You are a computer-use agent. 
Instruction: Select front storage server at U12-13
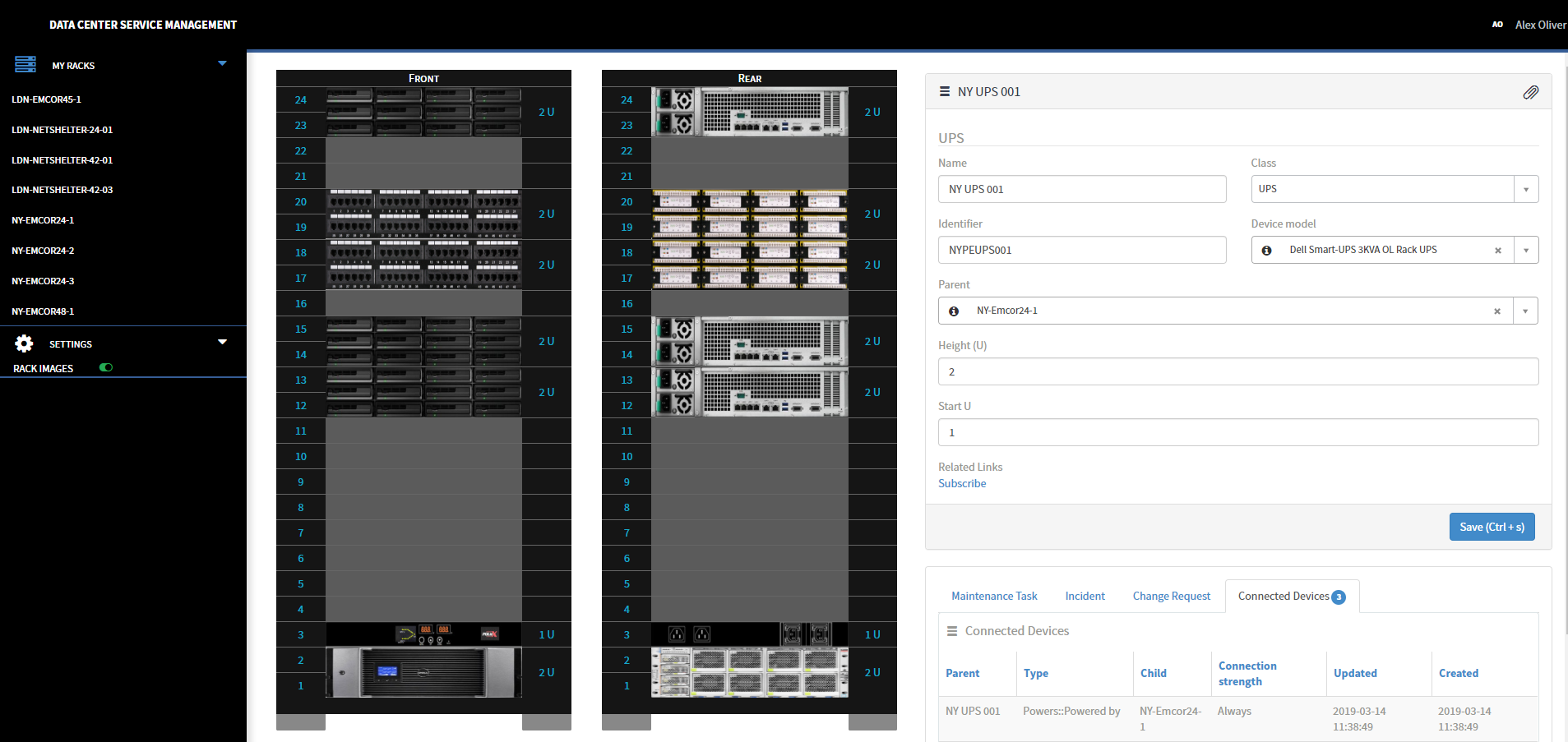pos(423,392)
